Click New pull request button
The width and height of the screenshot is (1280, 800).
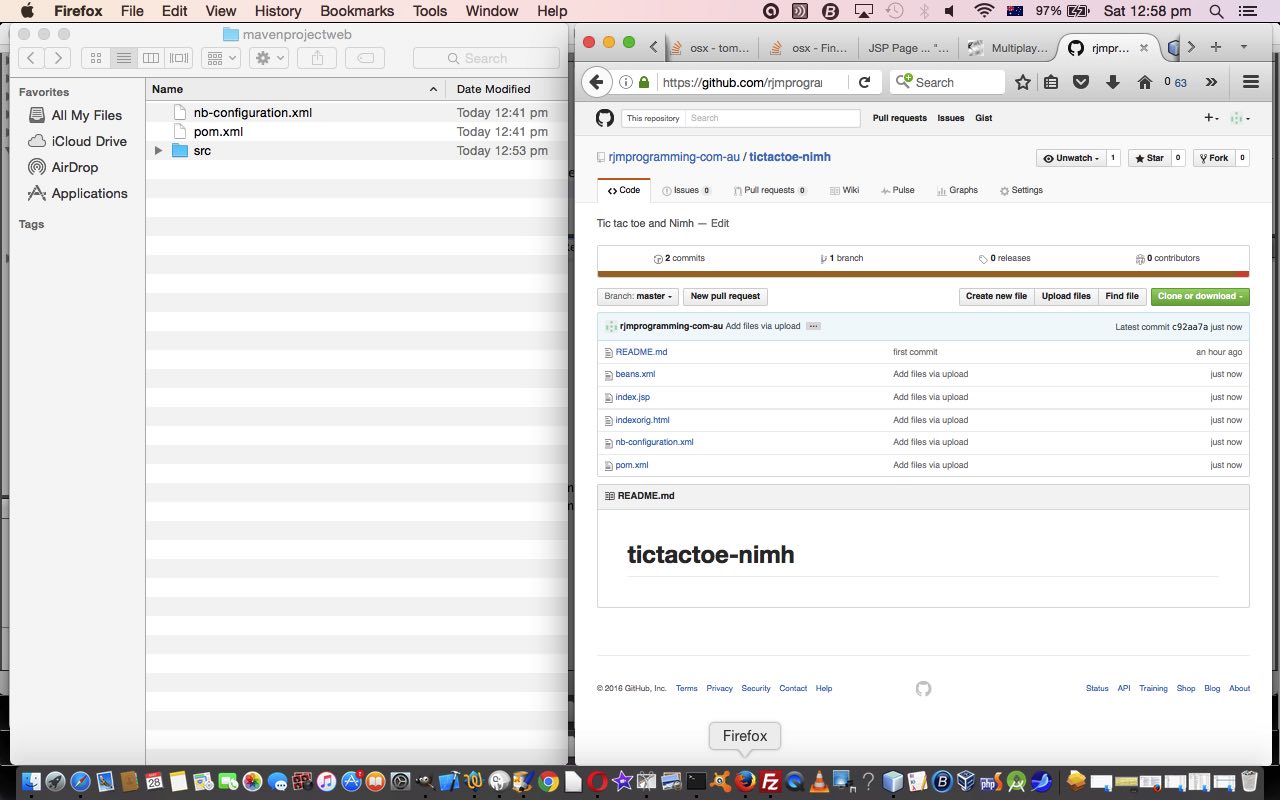pos(725,296)
